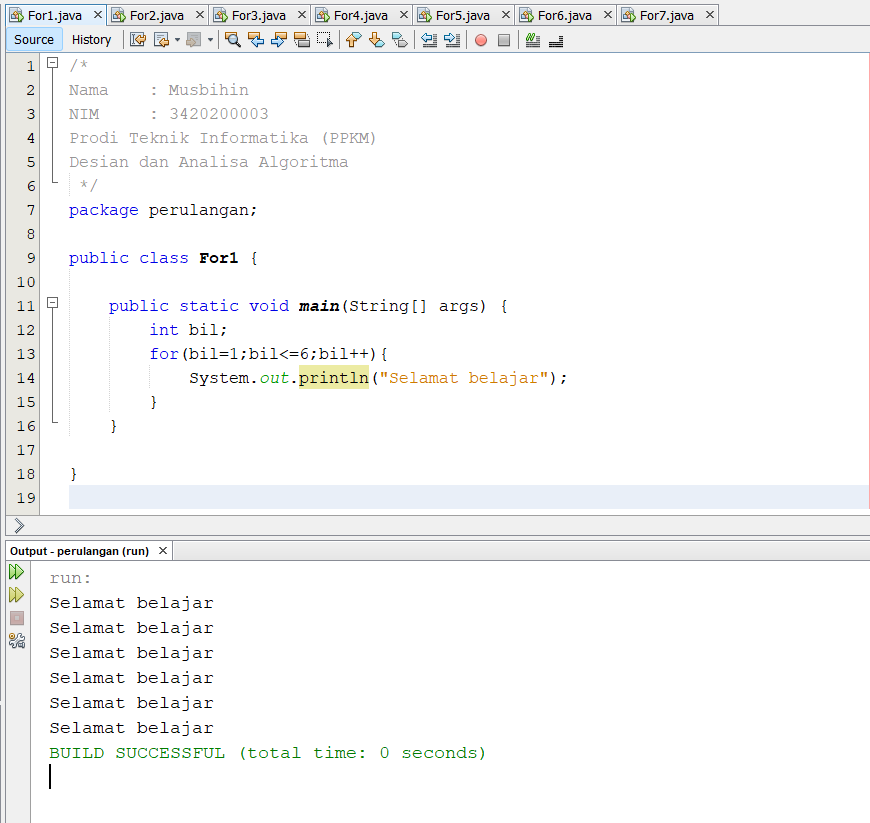
Task: Click the 'int bil;' declaration
Action: (189, 330)
